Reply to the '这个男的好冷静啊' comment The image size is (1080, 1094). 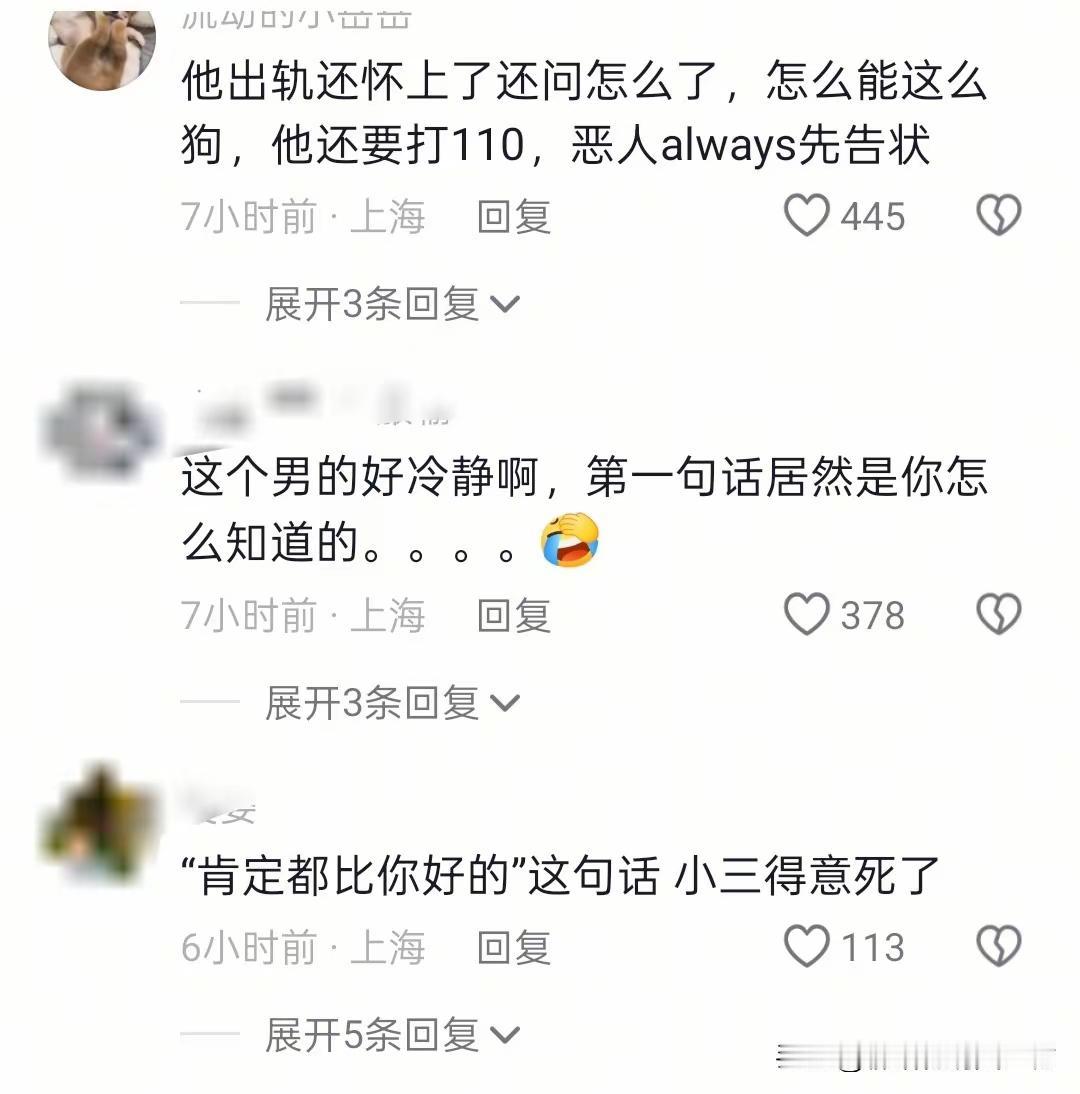coord(514,615)
